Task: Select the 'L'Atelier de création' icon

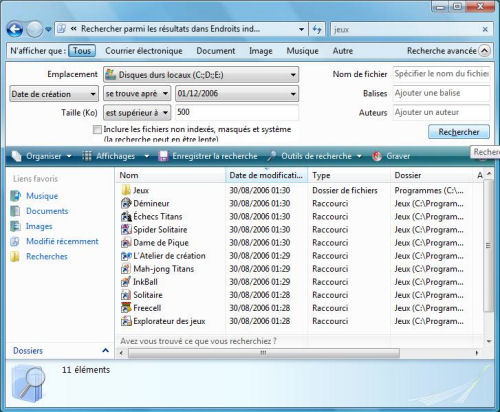Action: point(126,256)
